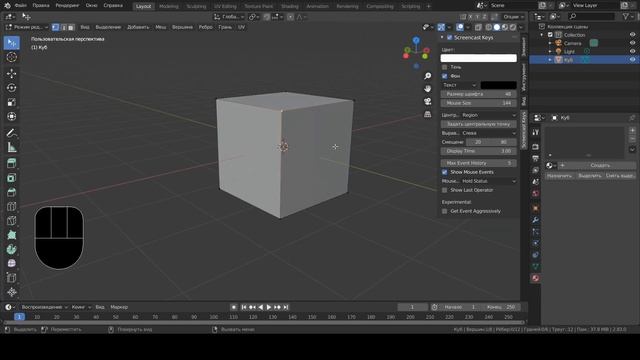Hide the Camera object via eye icon
Image resolution: width=640 pixels, height=360 pixels.
(x=632, y=43)
